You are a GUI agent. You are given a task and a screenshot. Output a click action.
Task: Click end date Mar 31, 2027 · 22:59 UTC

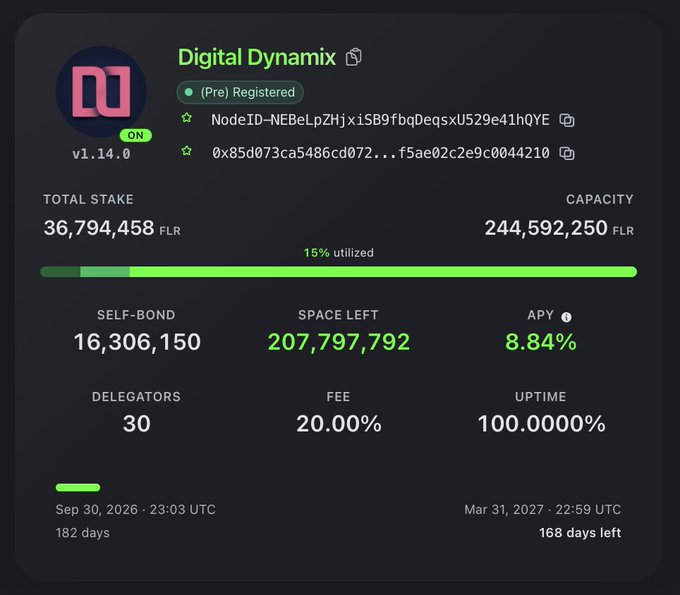[543, 510]
